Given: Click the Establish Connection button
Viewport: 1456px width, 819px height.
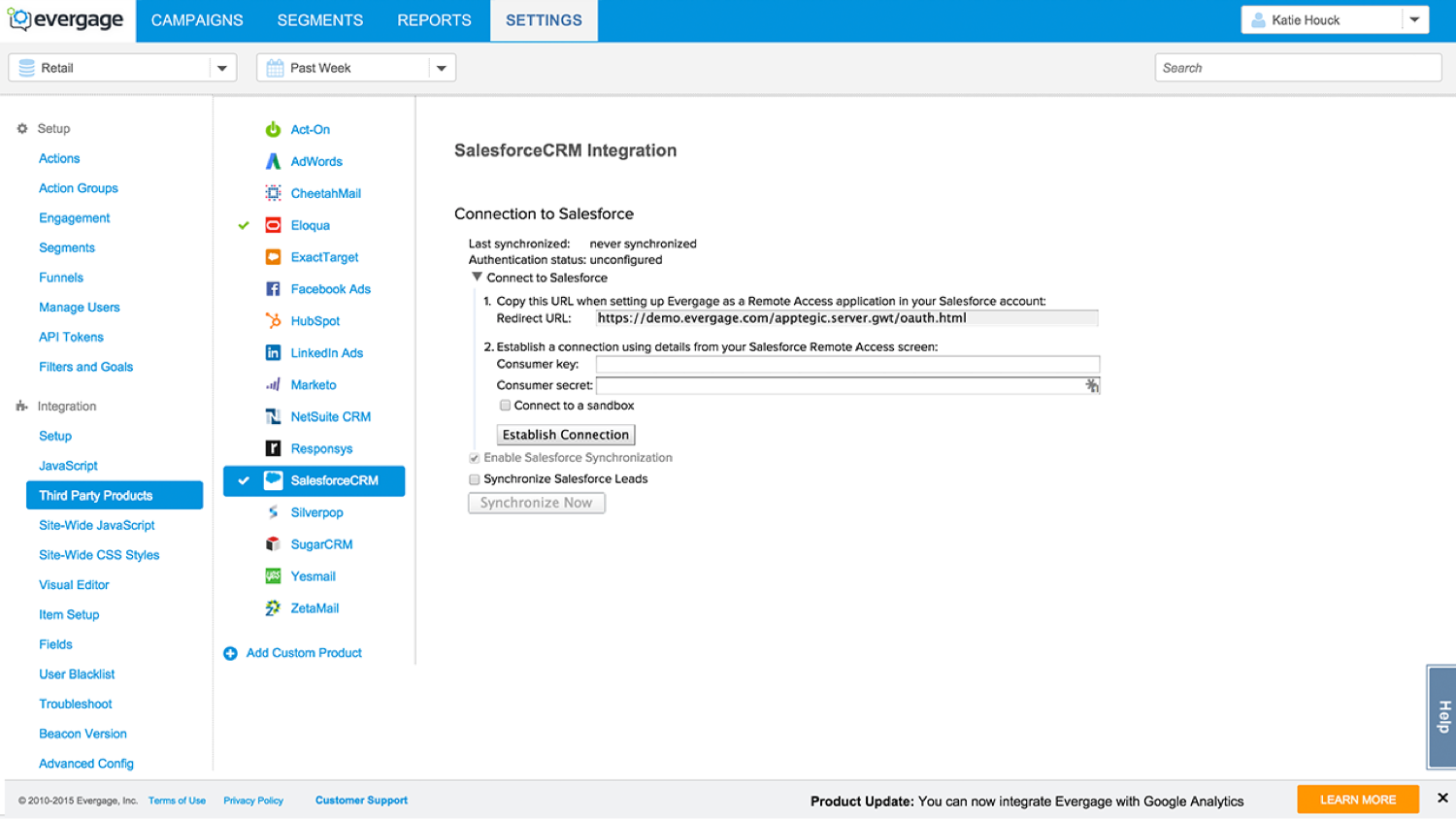Looking at the screenshot, I should [x=566, y=434].
